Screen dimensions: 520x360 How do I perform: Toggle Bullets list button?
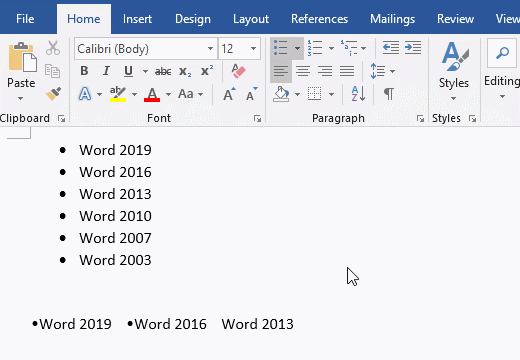281,48
